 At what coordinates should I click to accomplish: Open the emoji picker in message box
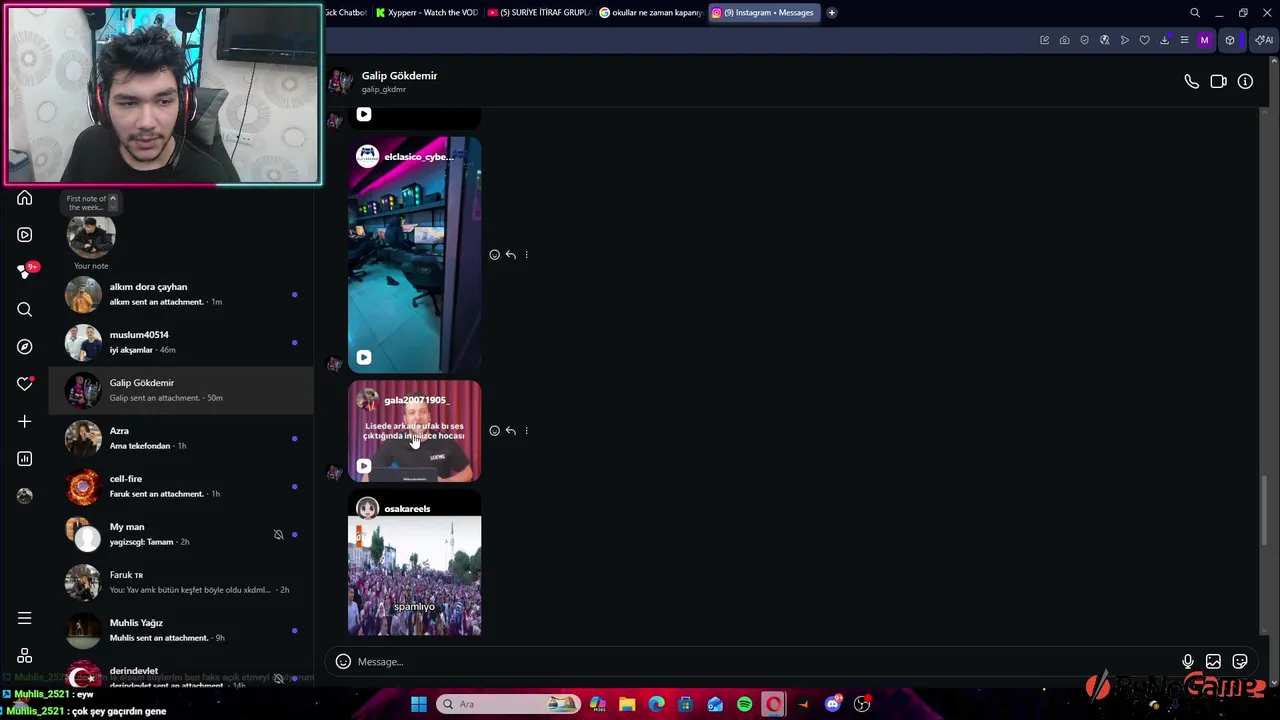343,661
